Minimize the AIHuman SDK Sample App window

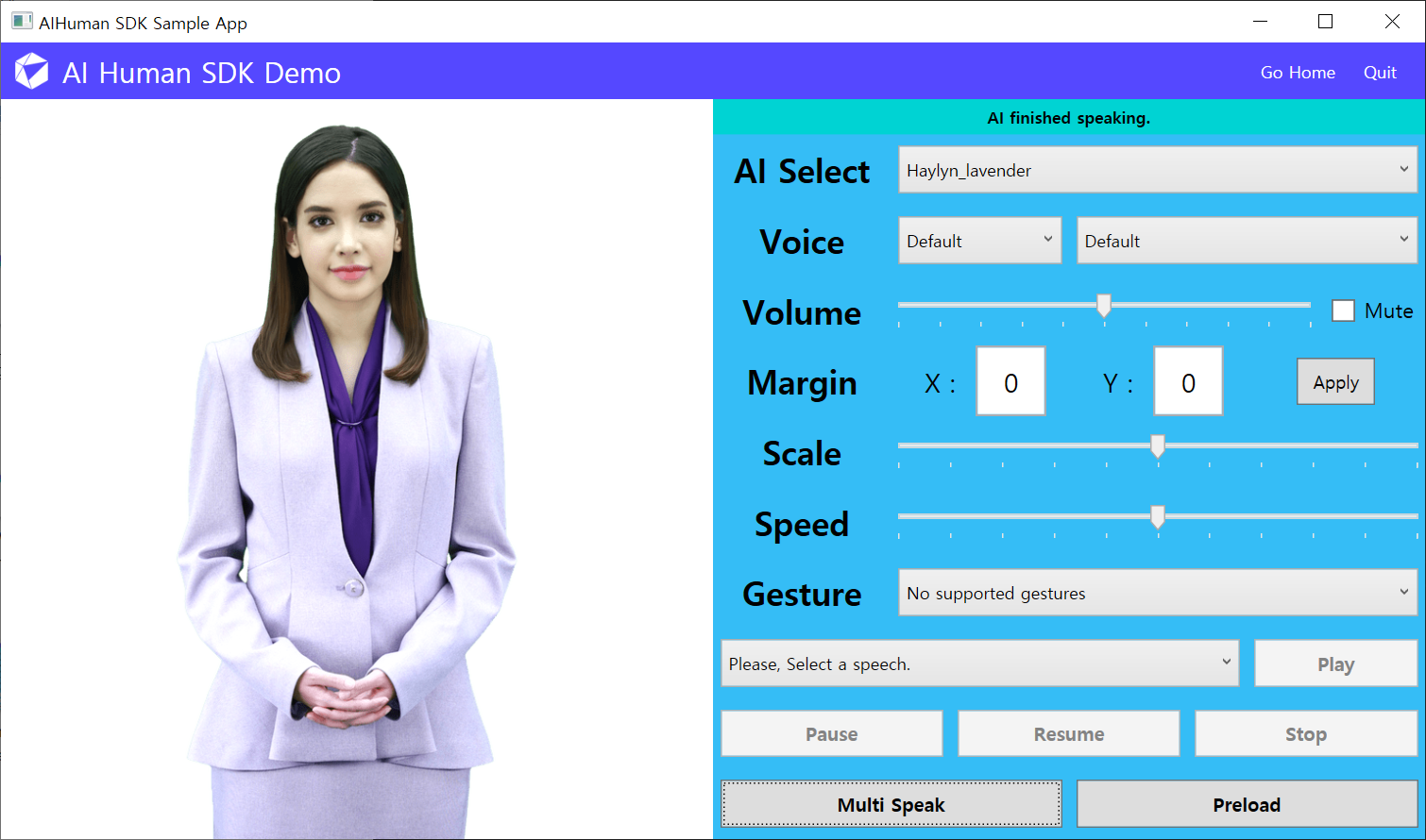point(1260,22)
